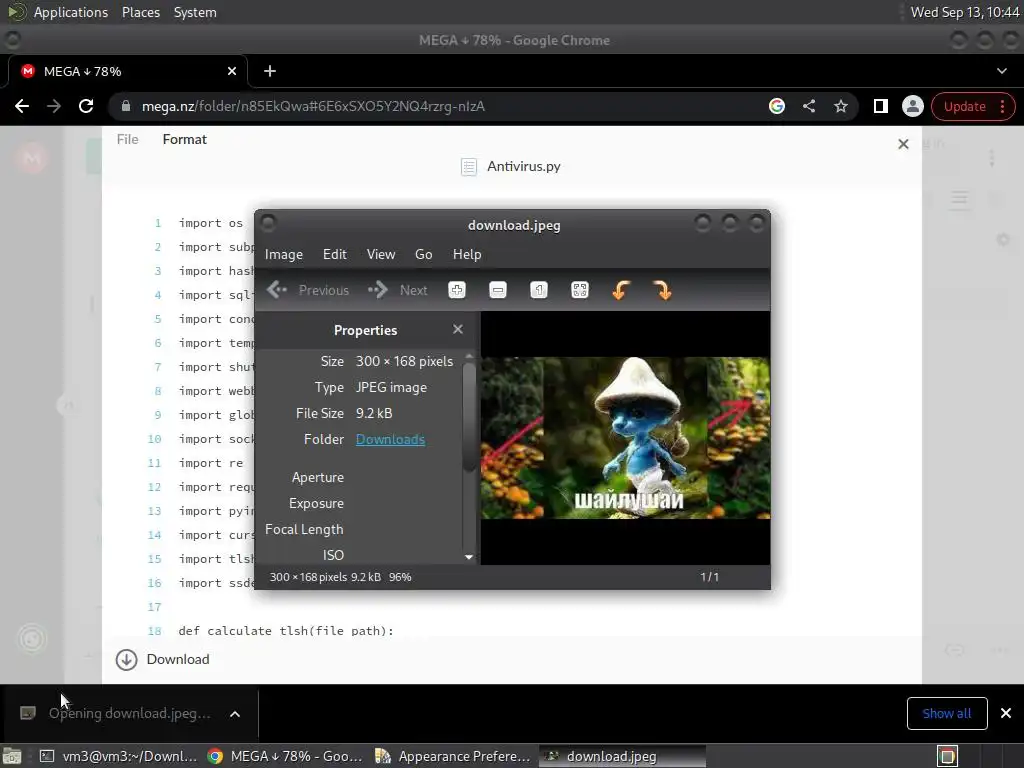Click code line 'def calculate tlsh'
The image size is (1024, 768).
[x=286, y=631]
